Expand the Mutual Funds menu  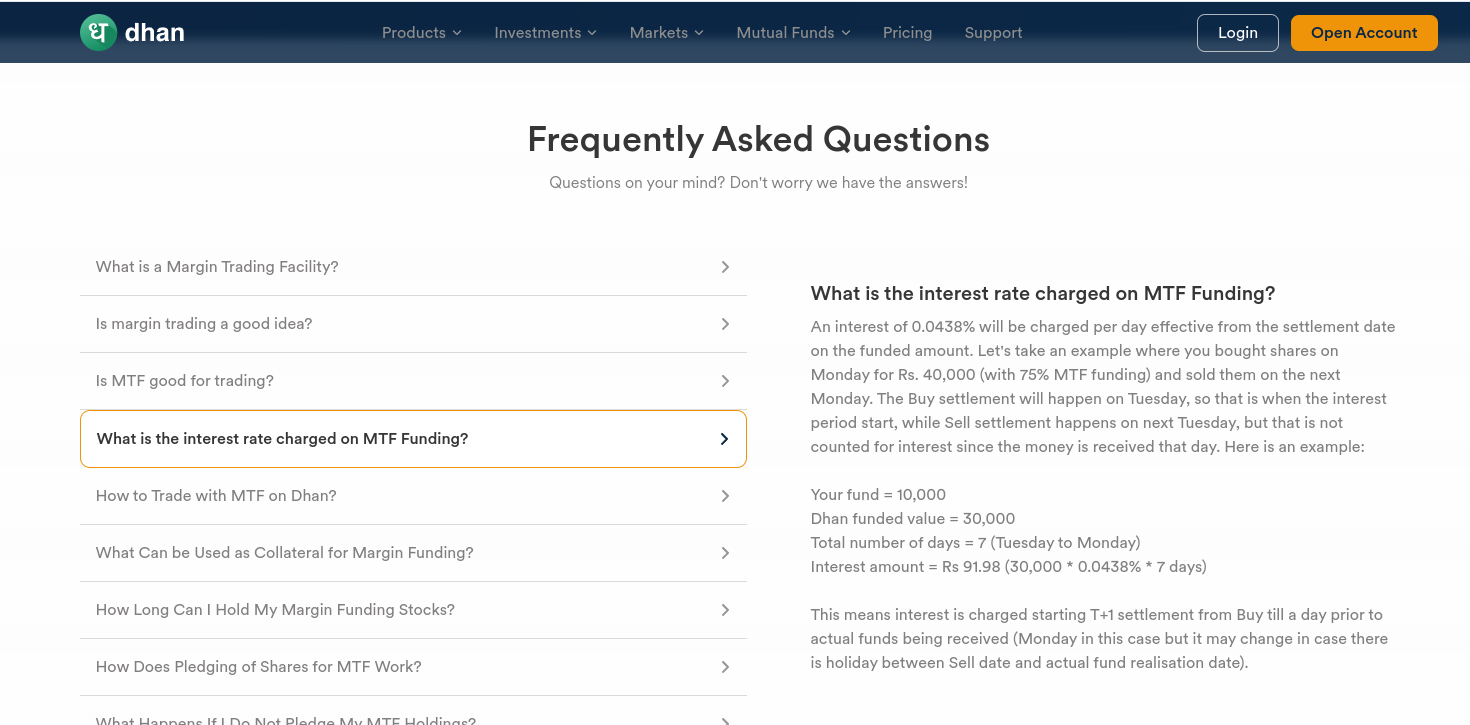point(793,33)
